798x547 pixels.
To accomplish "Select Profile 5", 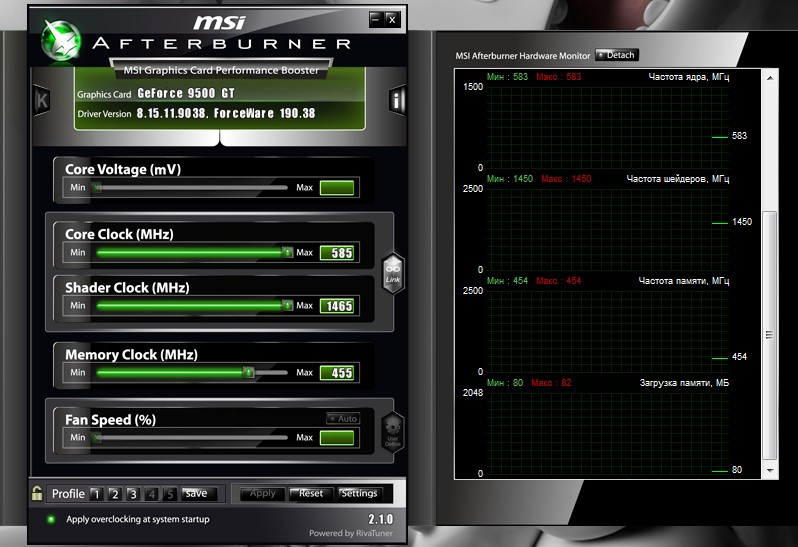I will [x=170, y=494].
